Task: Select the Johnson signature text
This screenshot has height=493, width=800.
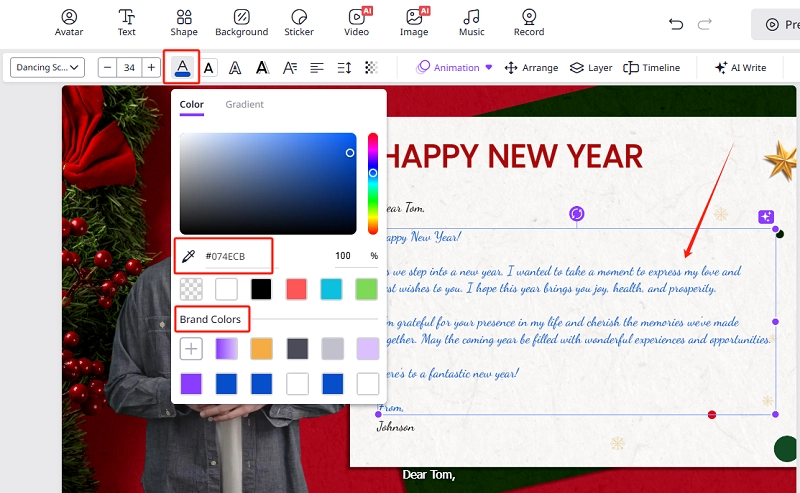Action: tap(395, 427)
